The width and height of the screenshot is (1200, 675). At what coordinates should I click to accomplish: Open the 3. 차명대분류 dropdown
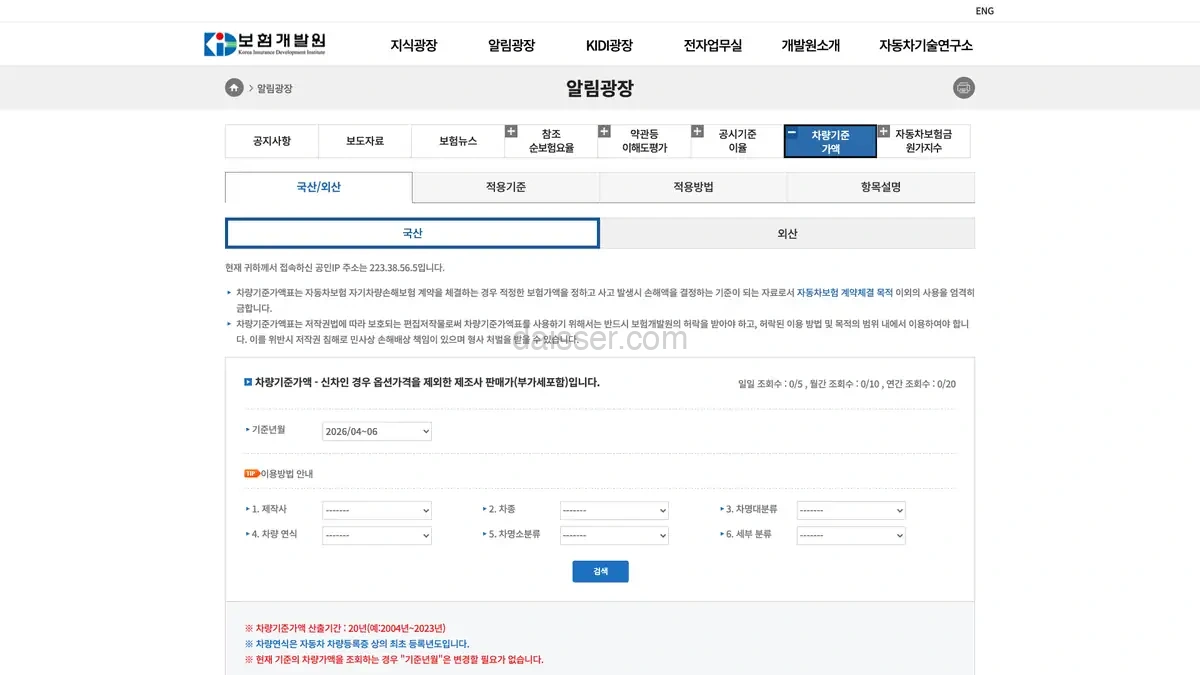[x=851, y=510]
